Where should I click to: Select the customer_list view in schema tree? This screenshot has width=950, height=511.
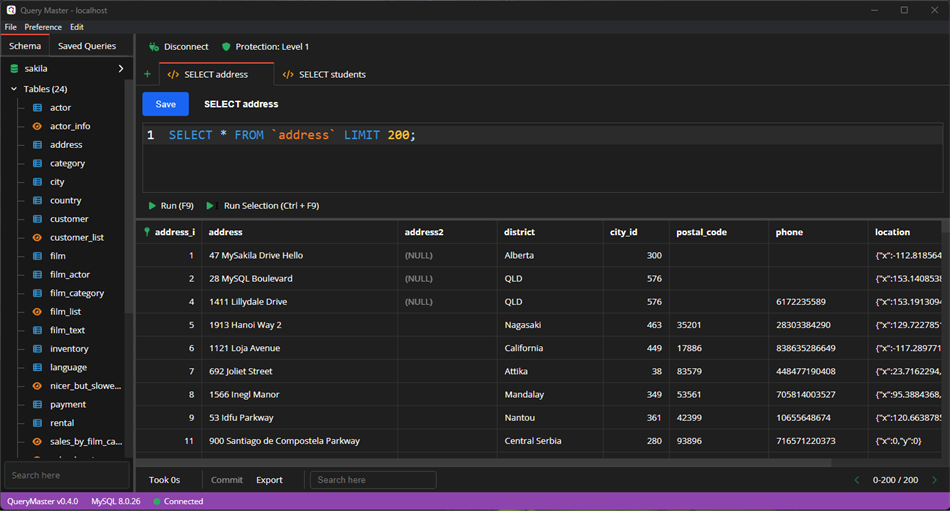pos(77,238)
